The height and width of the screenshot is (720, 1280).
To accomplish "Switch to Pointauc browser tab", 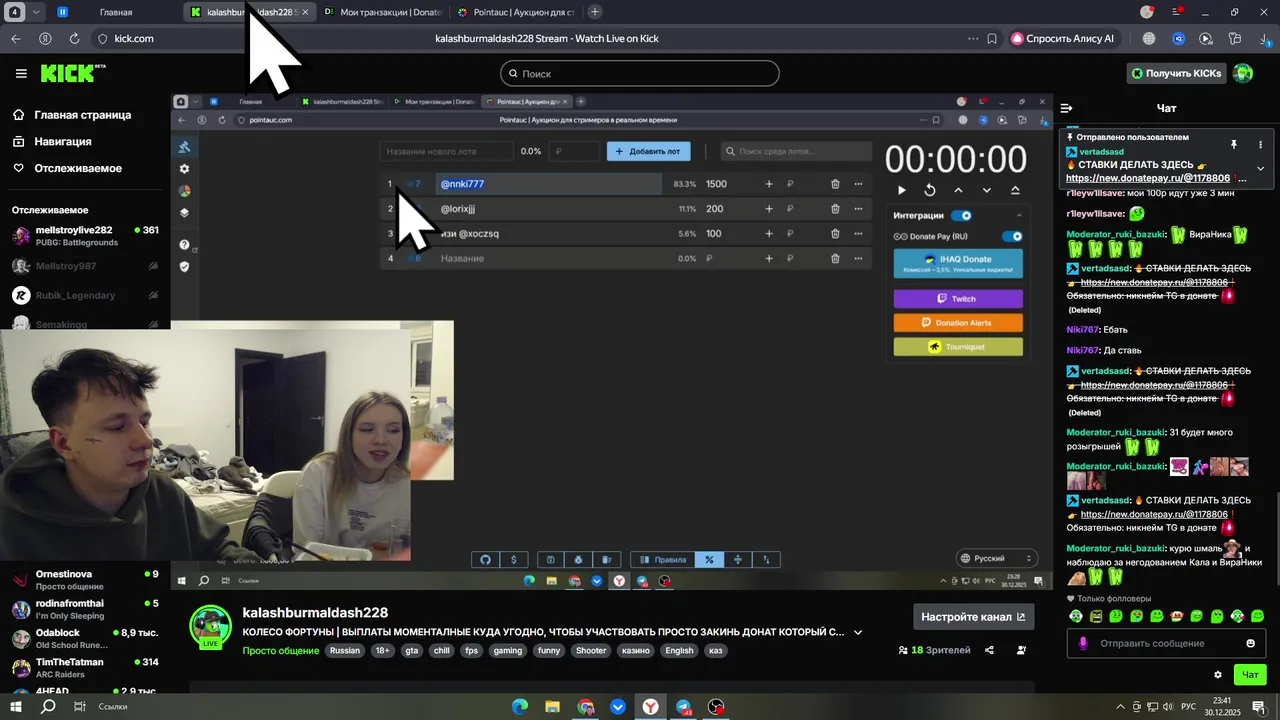I will click(515, 12).
